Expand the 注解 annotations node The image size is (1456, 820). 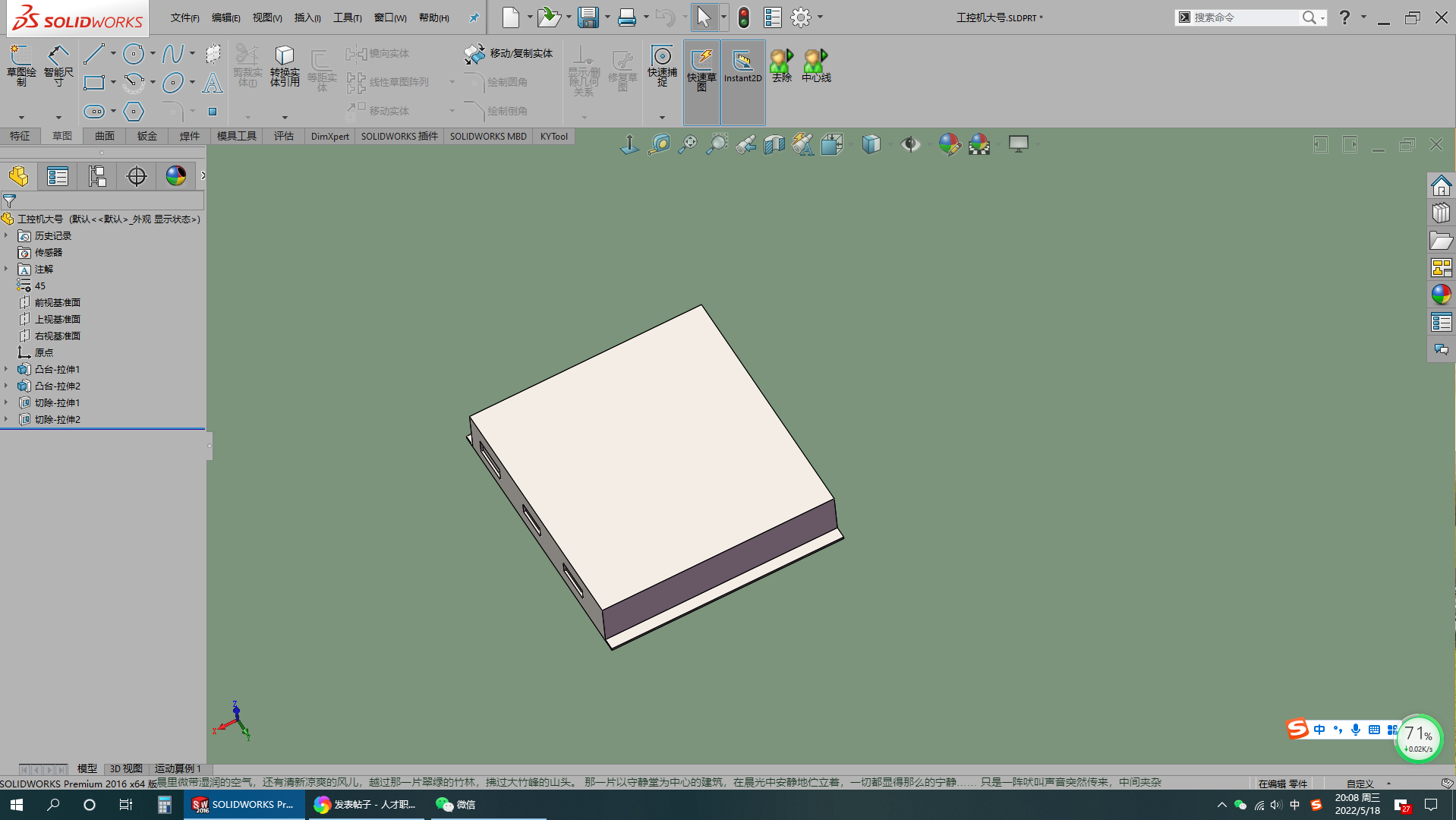[x=6, y=269]
